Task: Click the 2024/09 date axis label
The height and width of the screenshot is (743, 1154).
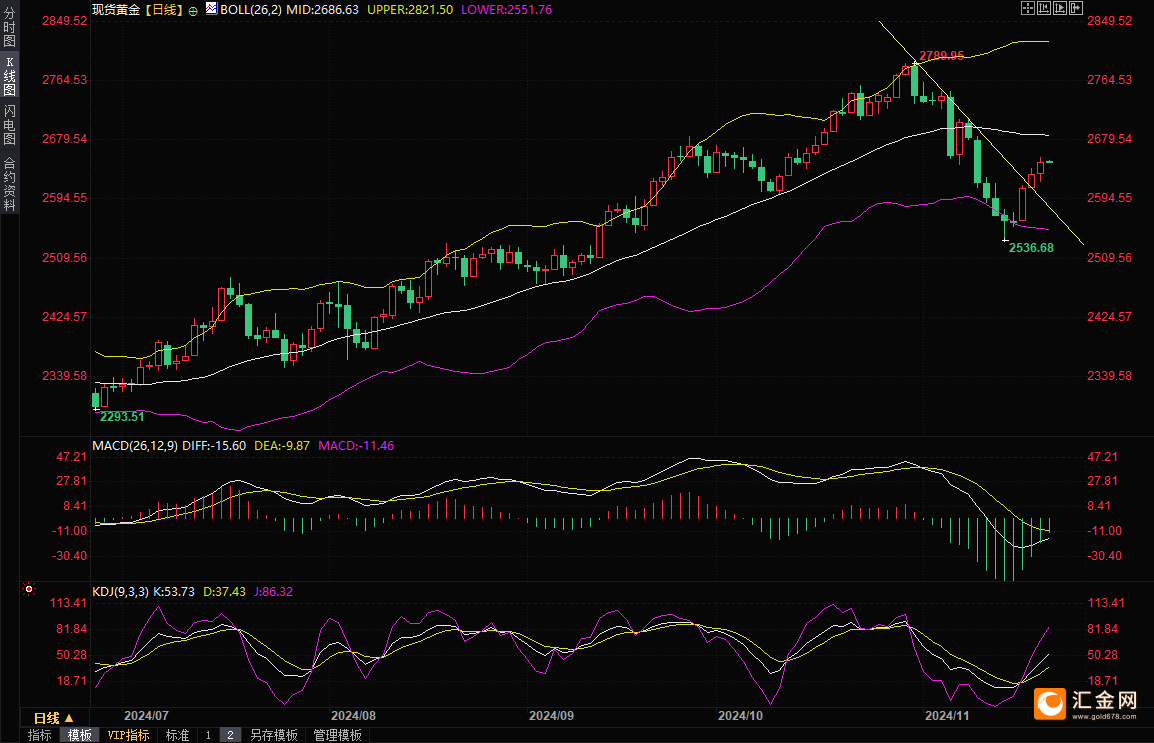Action: 551,715
